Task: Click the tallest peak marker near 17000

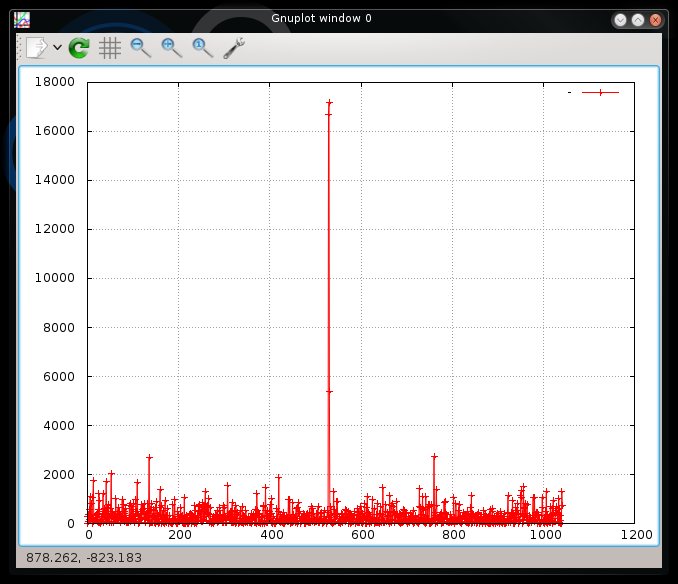Action: point(329,103)
